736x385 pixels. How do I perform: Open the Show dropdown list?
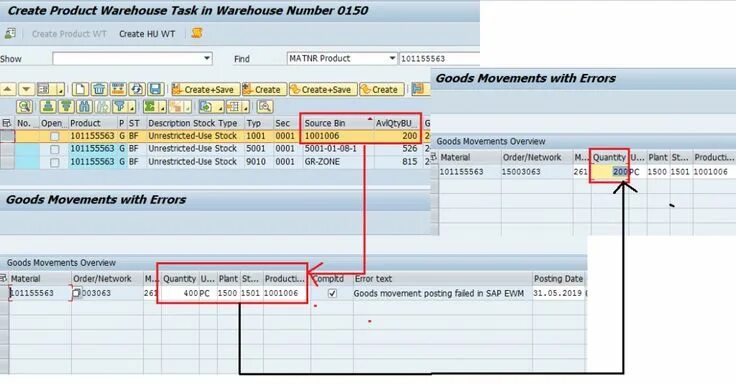pos(207,58)
